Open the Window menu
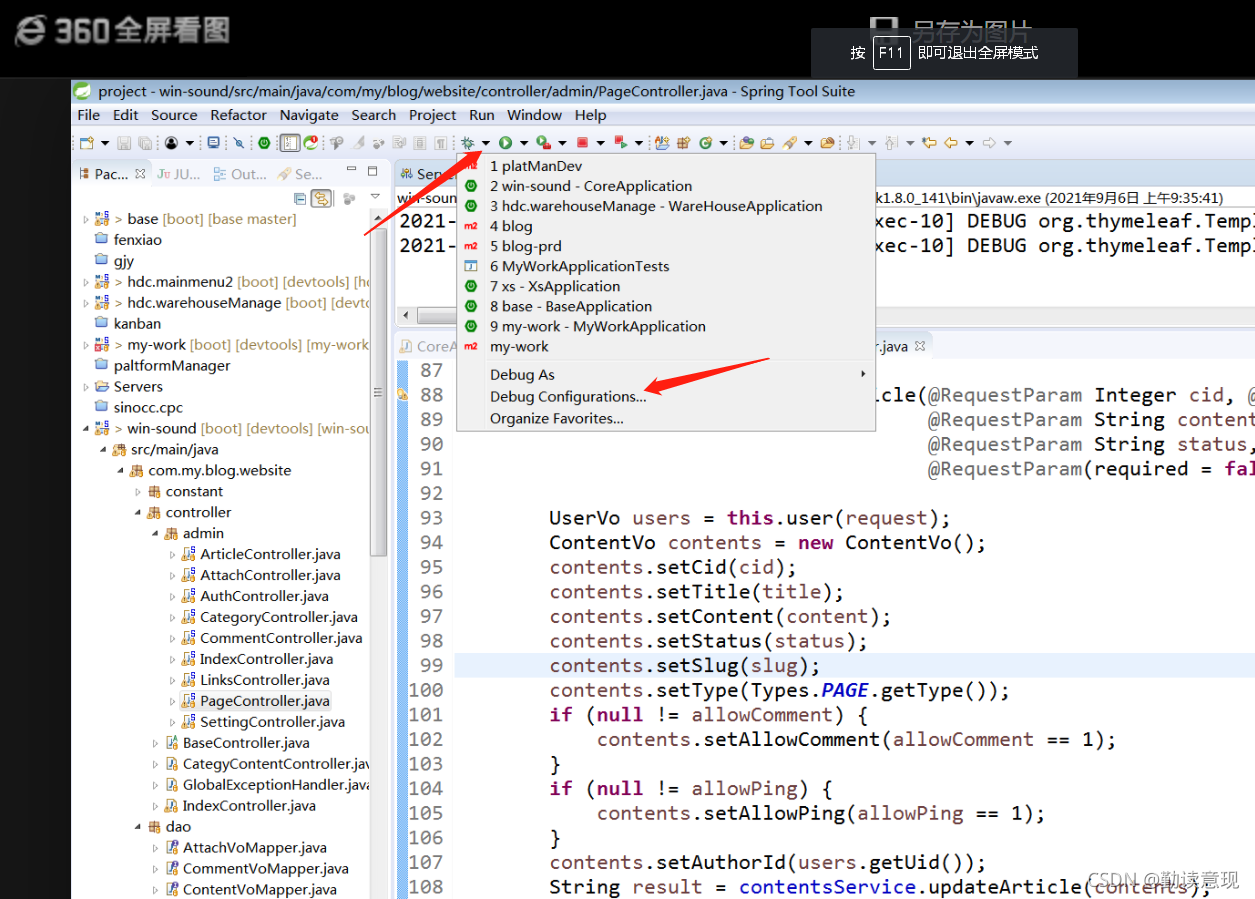1255x899 pixels. click(535, 115)
